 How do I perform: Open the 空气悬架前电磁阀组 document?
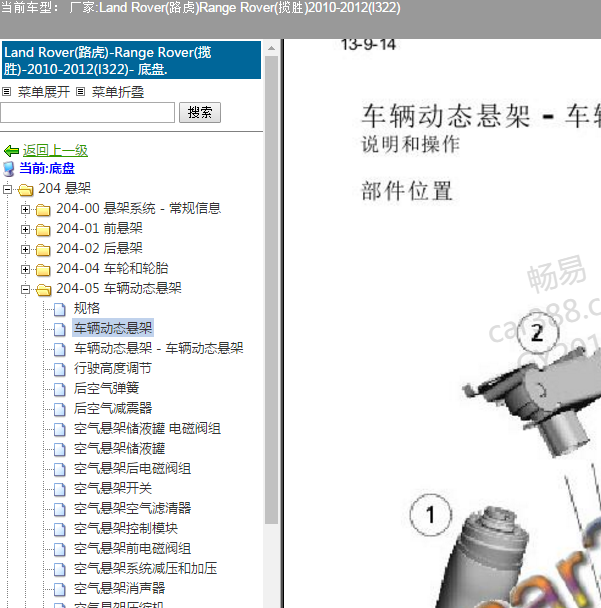(x=132, y=549)
